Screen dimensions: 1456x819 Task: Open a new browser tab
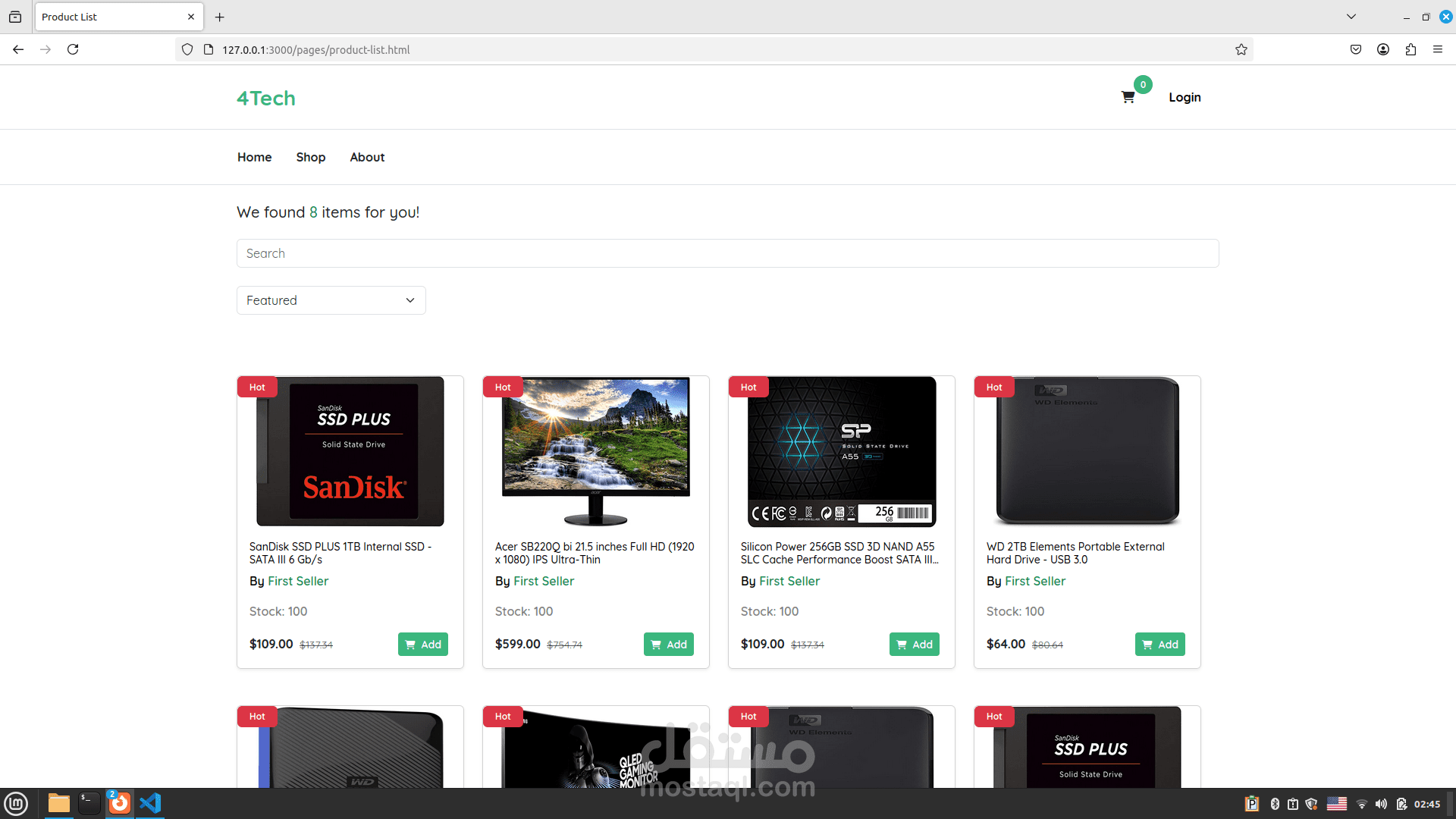(x=220, y=17)
